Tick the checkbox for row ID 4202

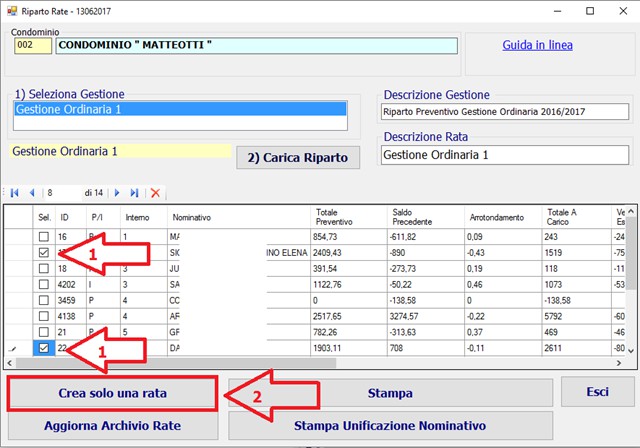coord(44,284)
